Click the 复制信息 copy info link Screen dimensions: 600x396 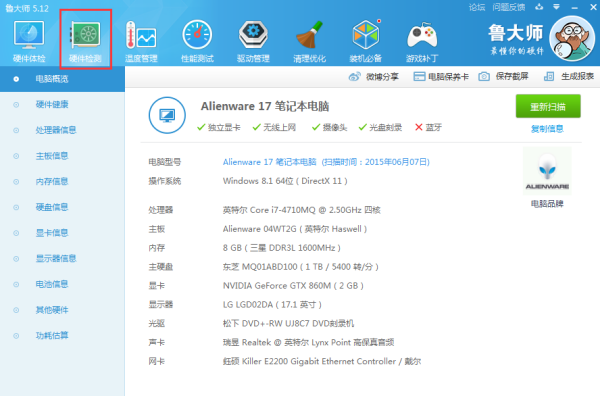coord(547,129)
